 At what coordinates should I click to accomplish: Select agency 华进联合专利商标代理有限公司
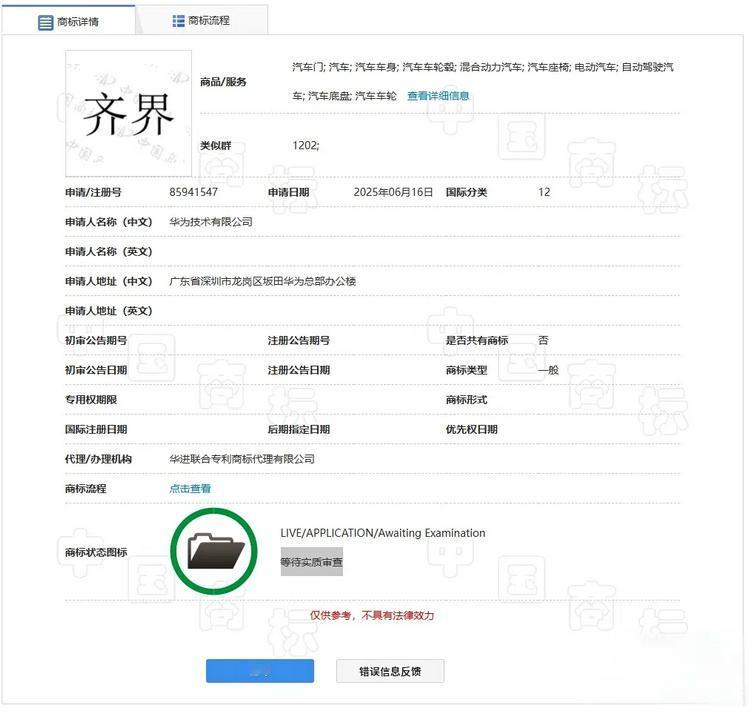(242, 459)
